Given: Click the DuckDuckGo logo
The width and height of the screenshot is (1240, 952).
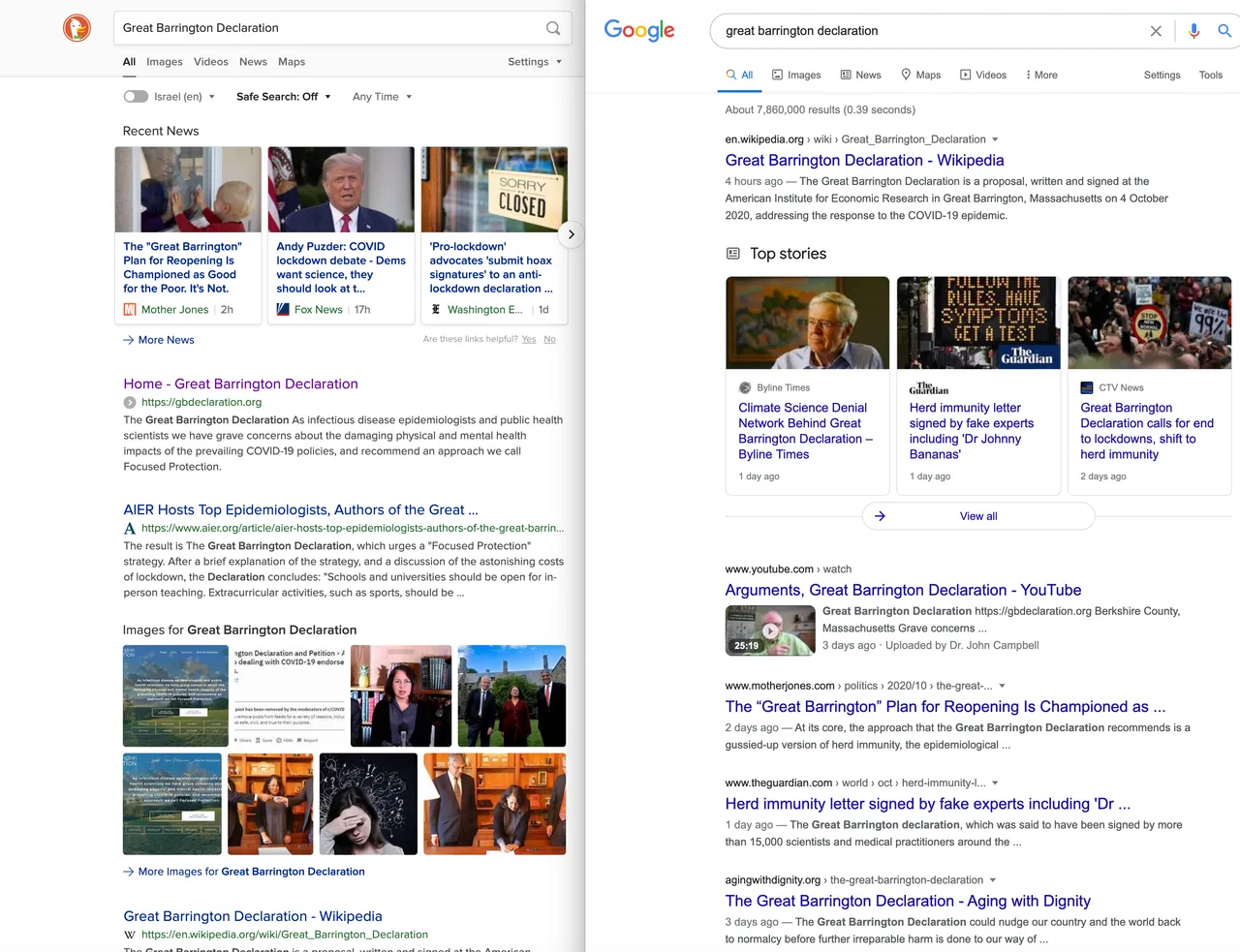Looking at the screenshot, I should pos(77,28).
